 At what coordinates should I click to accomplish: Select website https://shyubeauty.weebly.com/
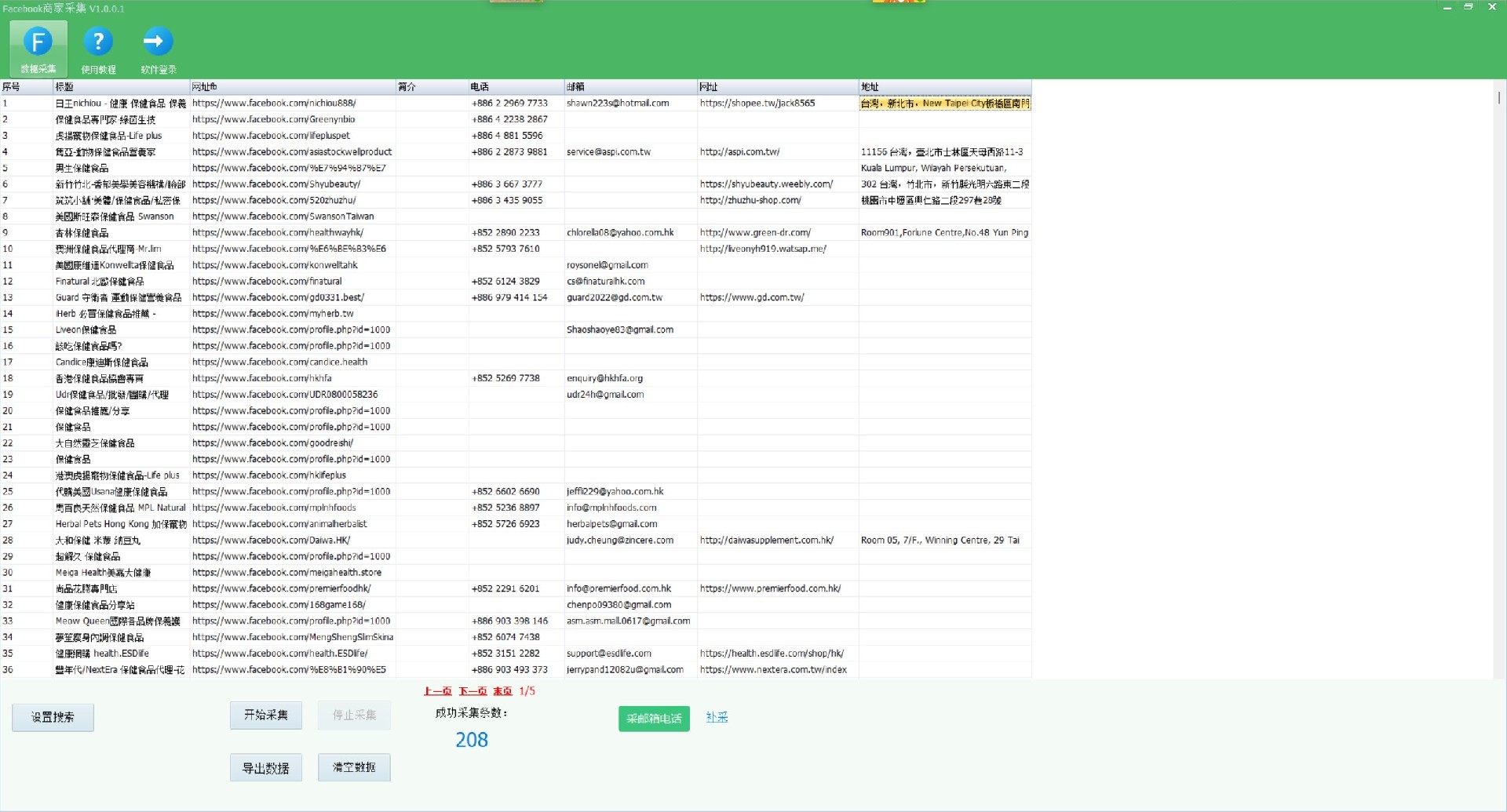point(778,184)
